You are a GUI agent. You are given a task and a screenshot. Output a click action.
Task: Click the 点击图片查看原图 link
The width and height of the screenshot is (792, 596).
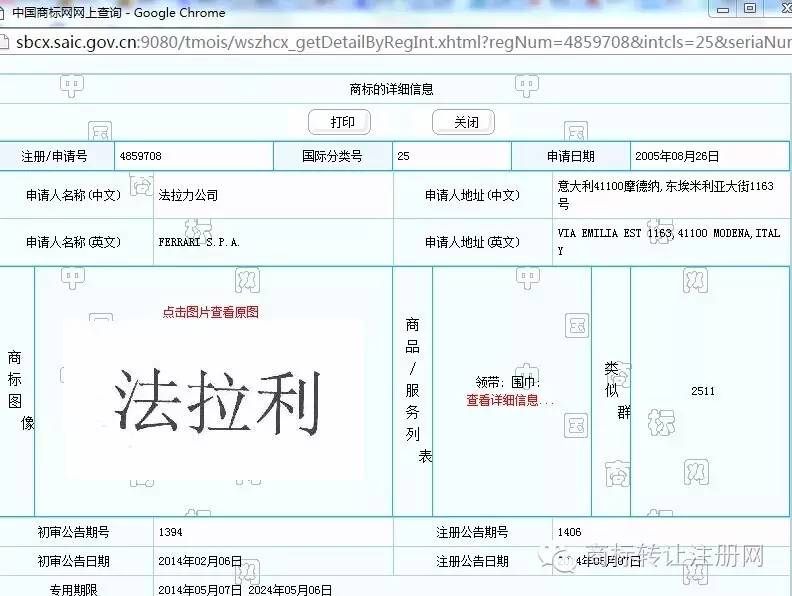pyautogui.click(x=211, y=312)
